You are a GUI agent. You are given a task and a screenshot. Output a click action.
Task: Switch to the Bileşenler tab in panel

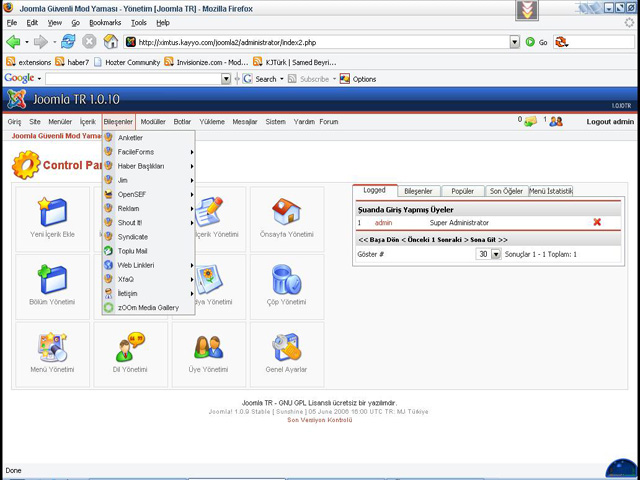[x=418, y=191]
